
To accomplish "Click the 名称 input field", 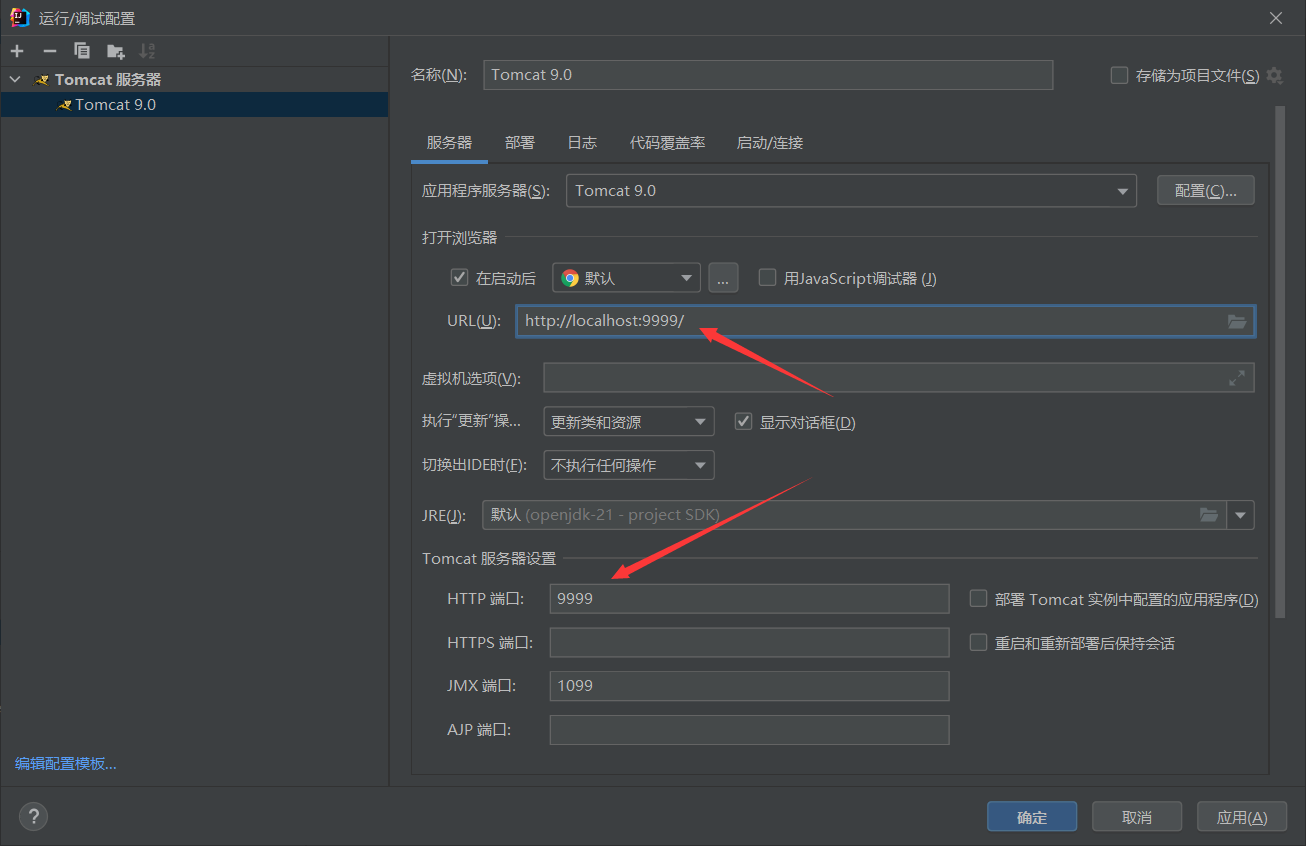I will tap(768, 75).
